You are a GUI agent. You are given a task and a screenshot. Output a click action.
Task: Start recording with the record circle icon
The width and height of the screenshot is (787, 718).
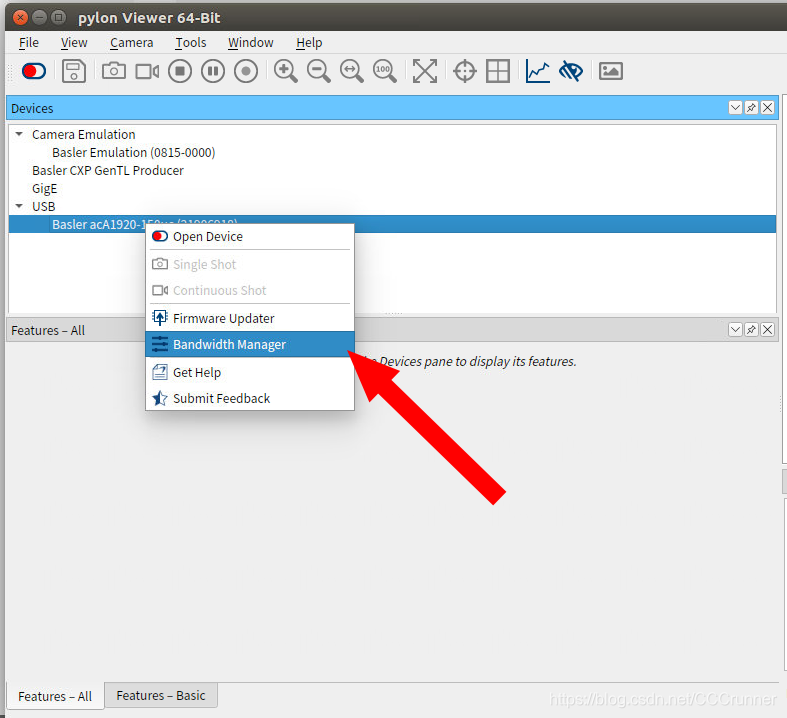click(x=246, y=71)
